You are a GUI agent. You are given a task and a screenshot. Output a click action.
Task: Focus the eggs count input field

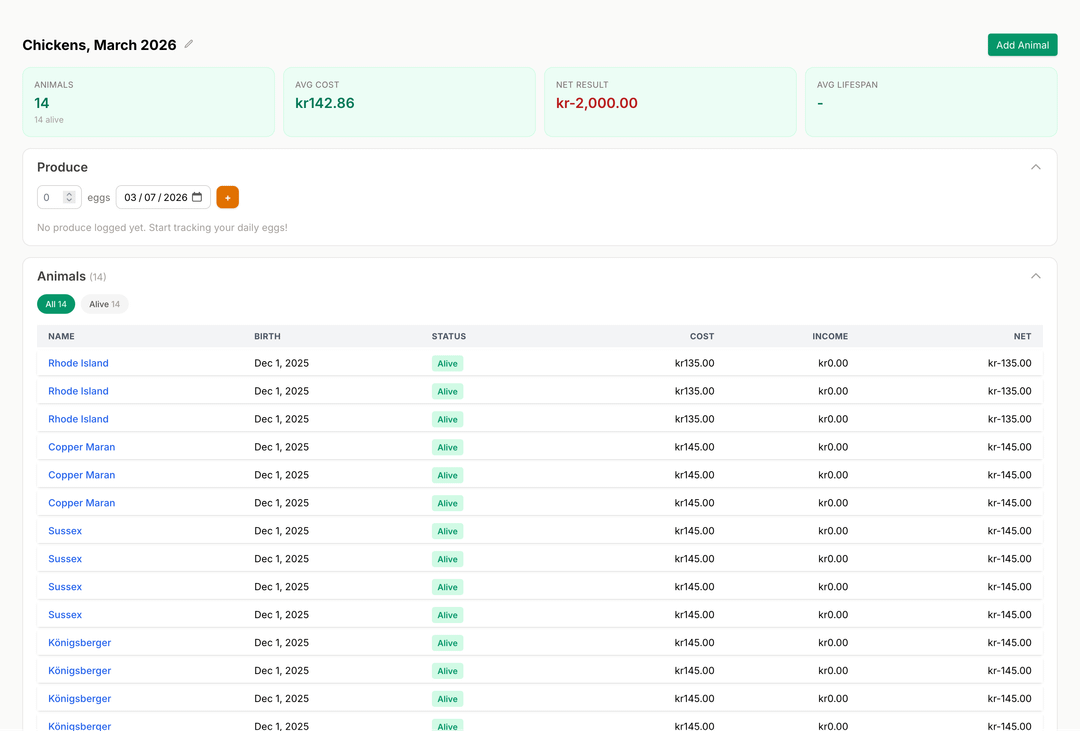point(50,197)
